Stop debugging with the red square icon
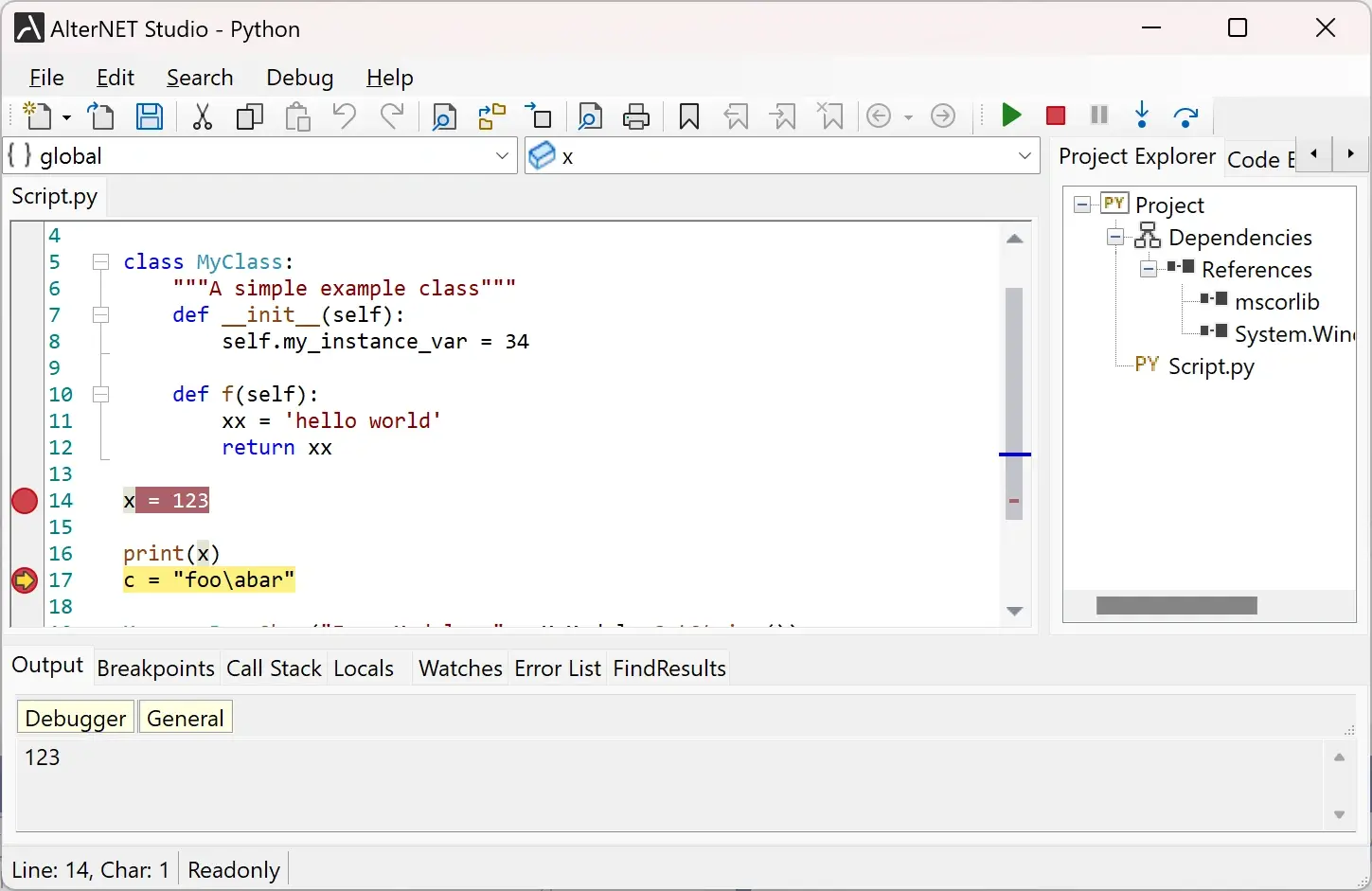 [x=1055, y=116]
